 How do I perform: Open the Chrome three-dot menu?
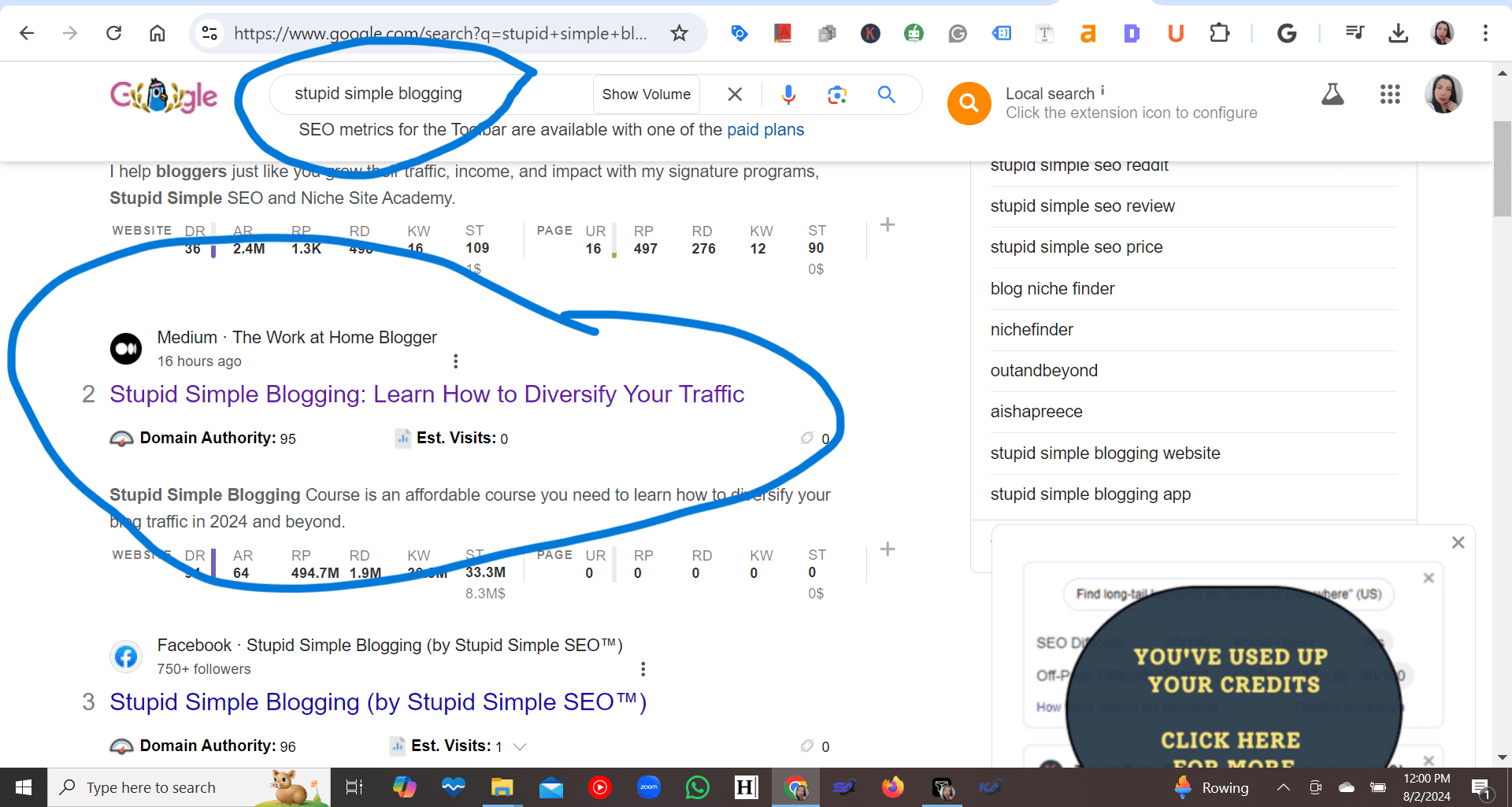[1485, 33]
